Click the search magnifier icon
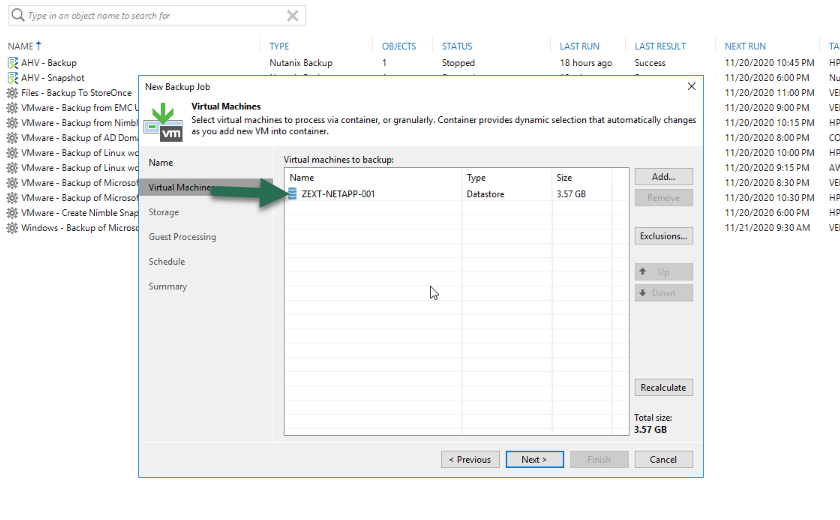 coord(18,15)
